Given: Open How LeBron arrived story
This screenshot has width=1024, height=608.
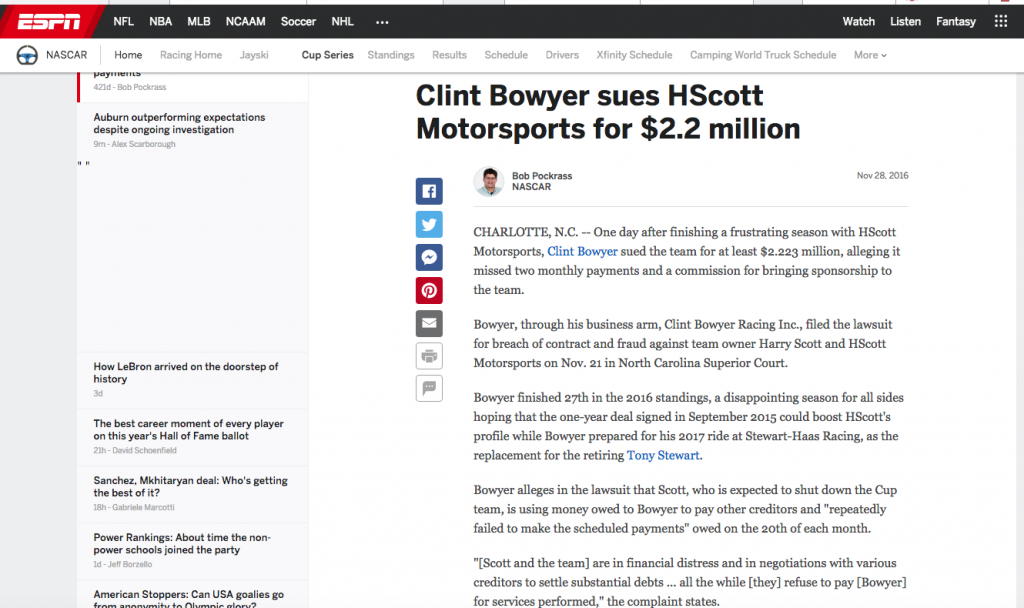Looking at the screenshot, I should [185, 373].
